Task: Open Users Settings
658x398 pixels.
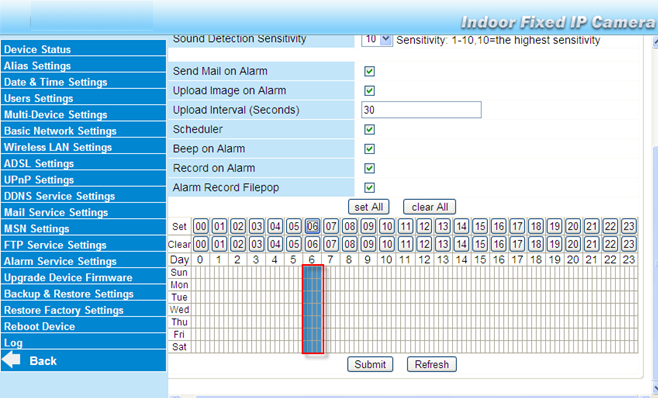Action: point(83,98)
